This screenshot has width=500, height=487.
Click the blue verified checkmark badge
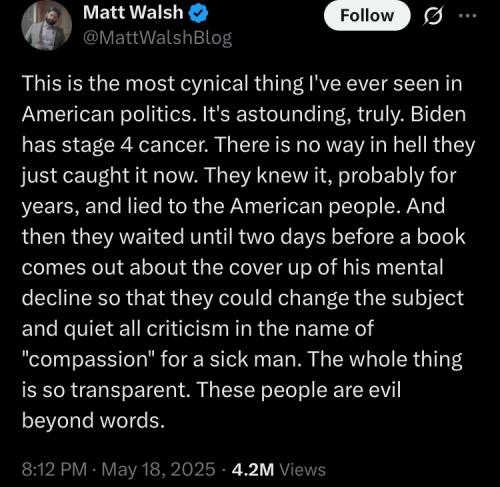(x=199, y=14)
